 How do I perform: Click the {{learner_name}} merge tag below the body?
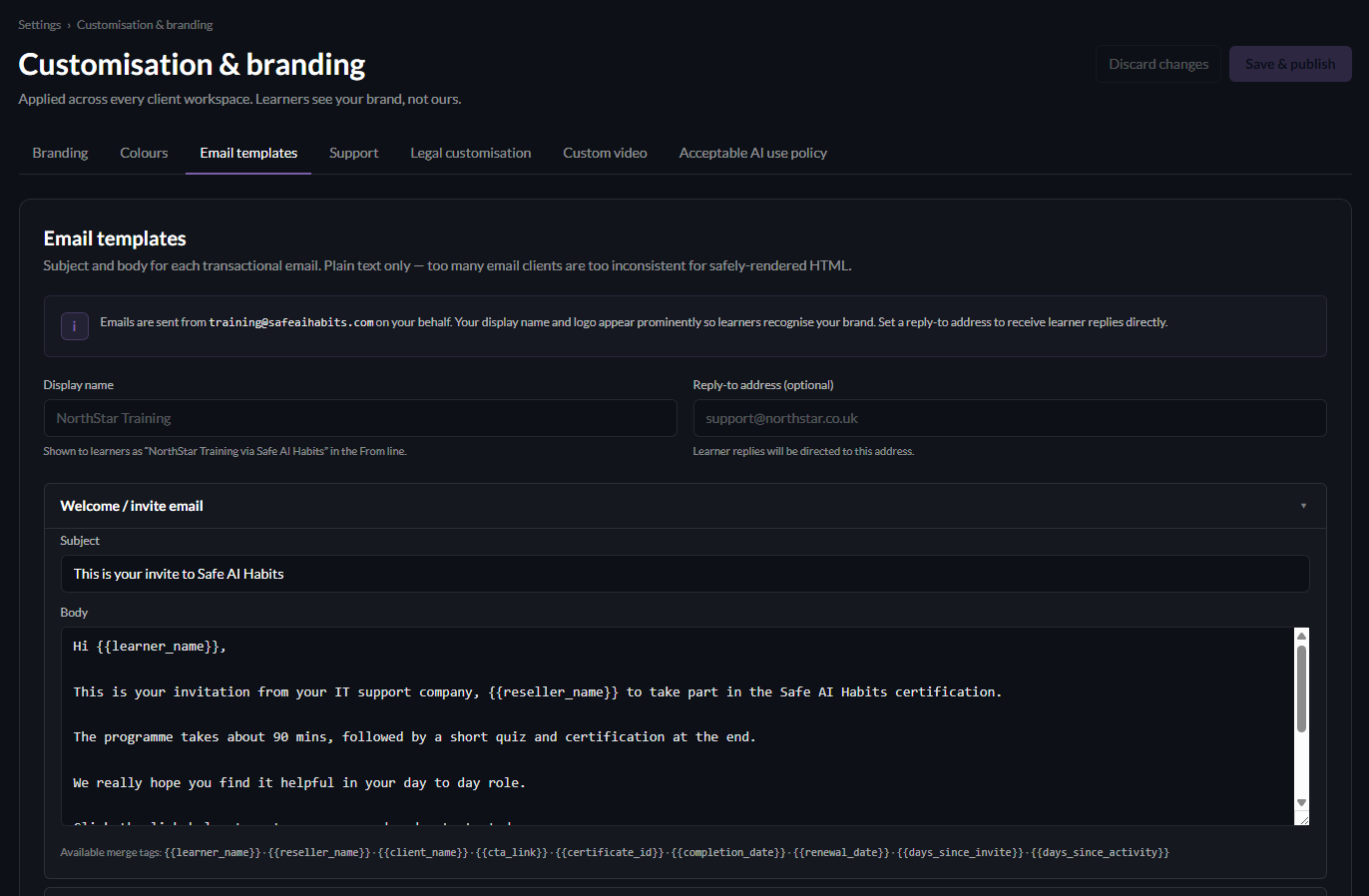[213, 852]
